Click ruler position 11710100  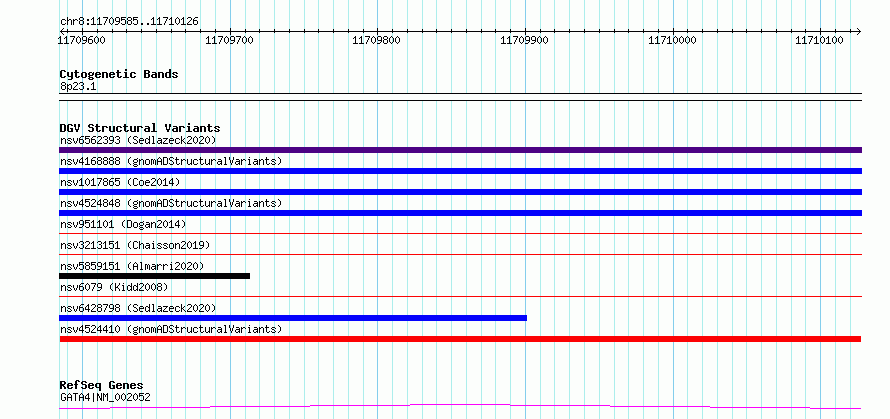click(819, 40)
